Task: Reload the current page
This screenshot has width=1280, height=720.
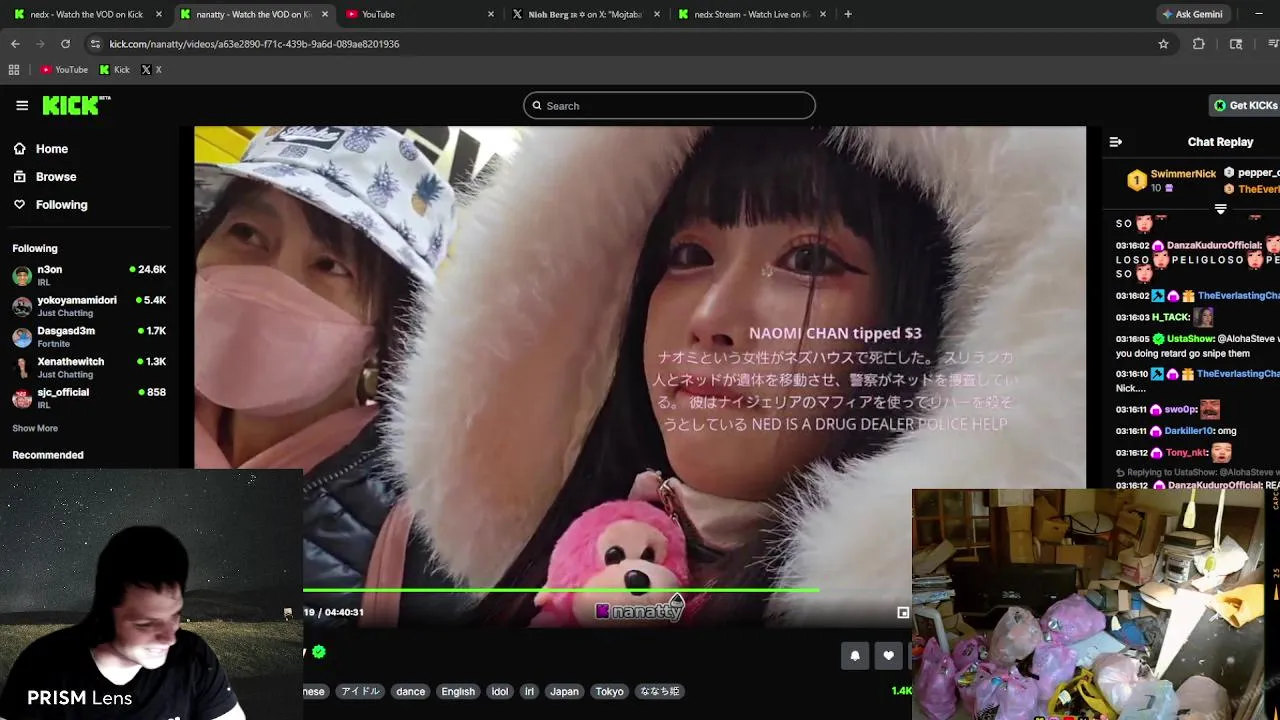Action: pyautogui.click(x=65, y=44)
